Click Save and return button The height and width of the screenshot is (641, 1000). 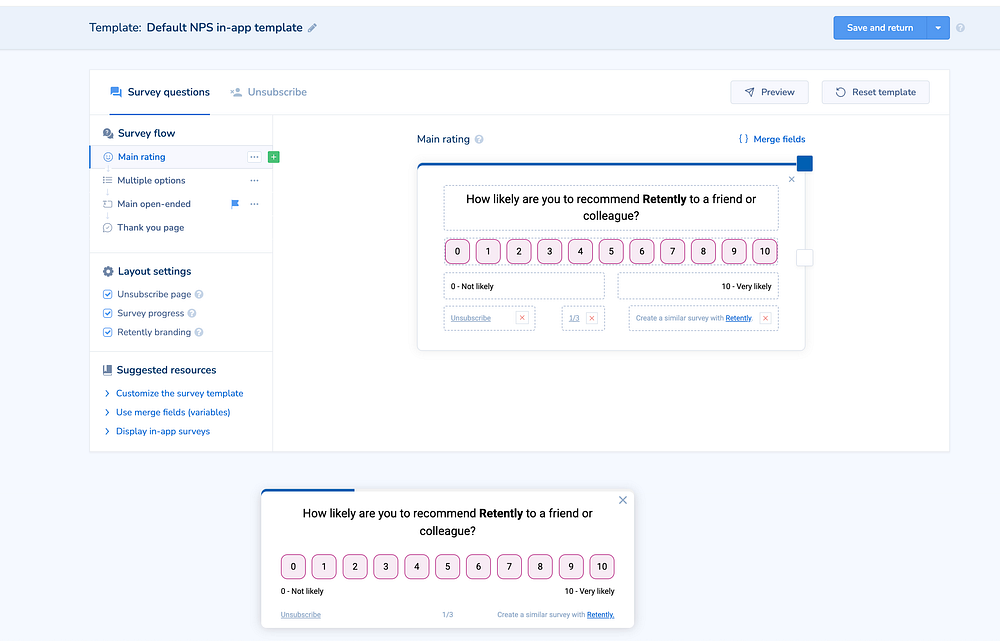tap(879, 28)
